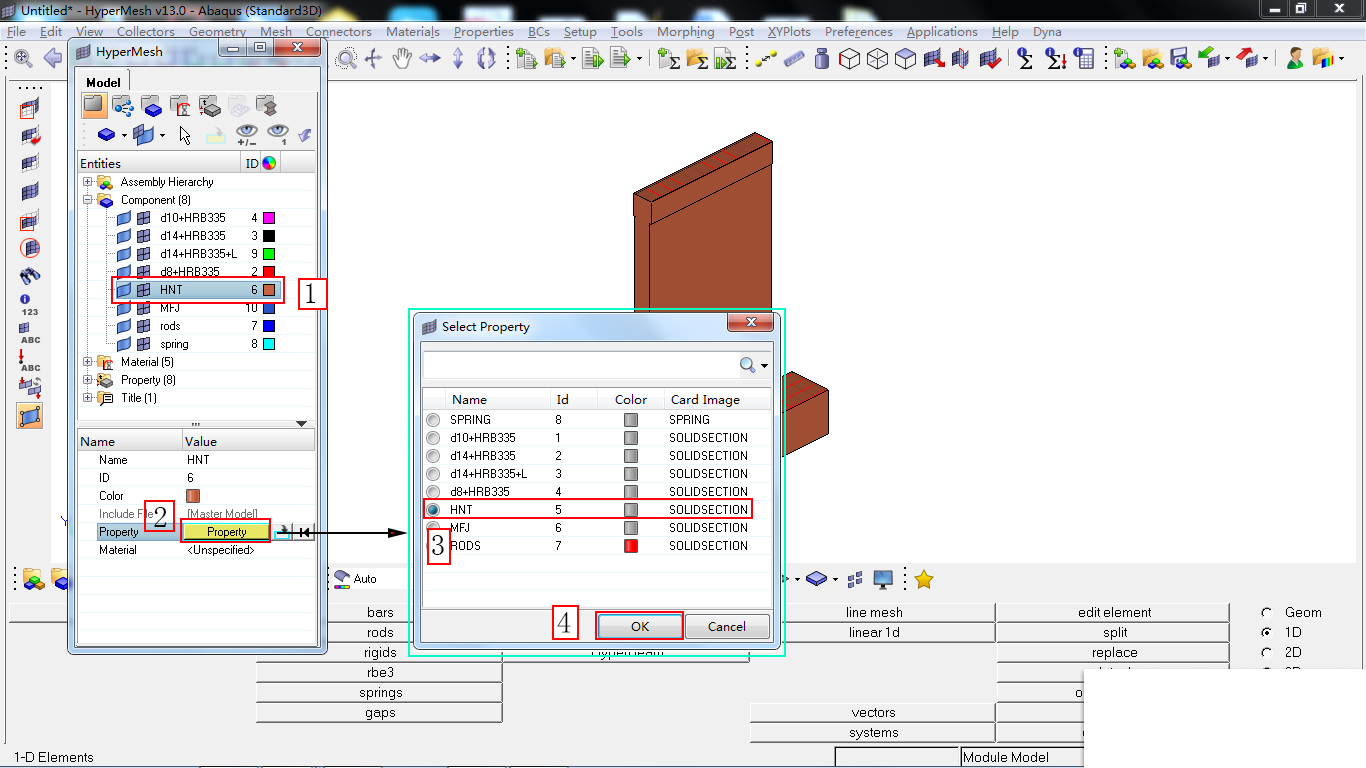The image size is (1366, 768).
Task: Click the numbers 123 display icon
Action: click(30, 305)
